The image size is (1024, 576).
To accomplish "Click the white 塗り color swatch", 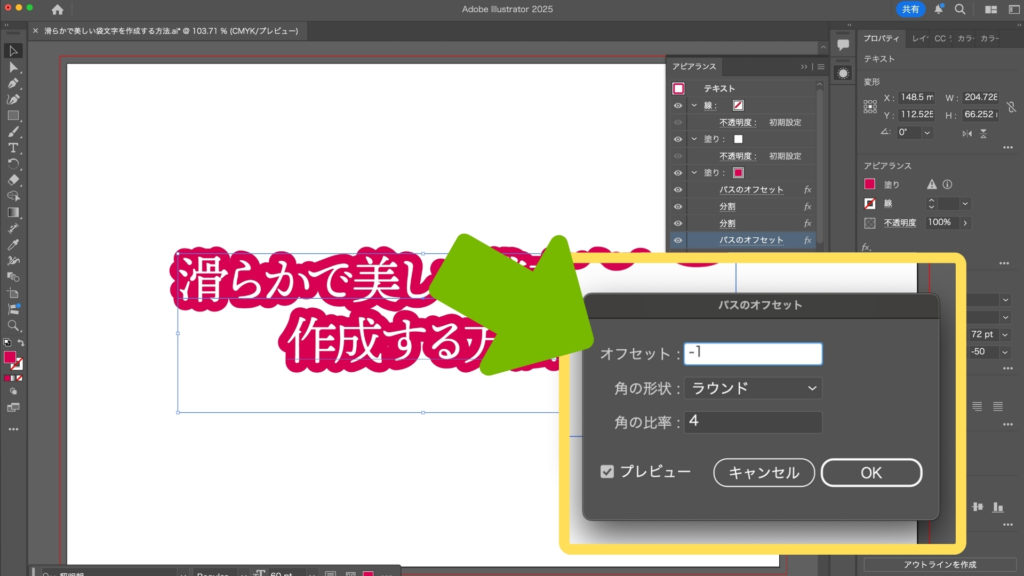I will (x=738, y=139).
